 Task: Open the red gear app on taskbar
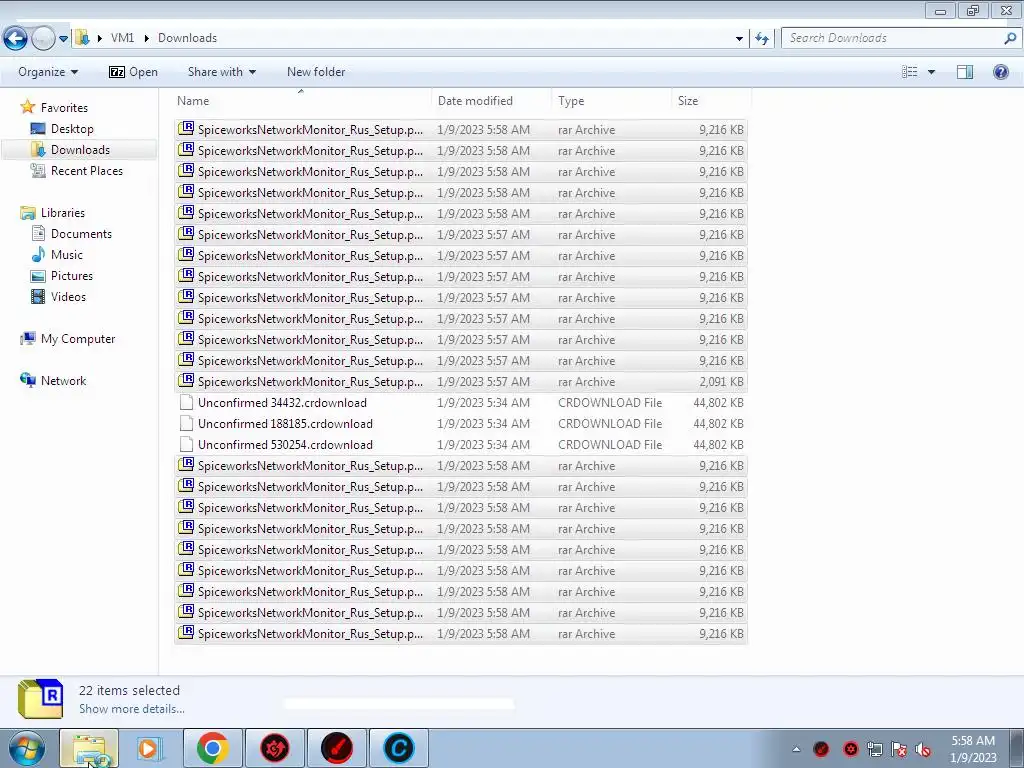click(275, 748)
